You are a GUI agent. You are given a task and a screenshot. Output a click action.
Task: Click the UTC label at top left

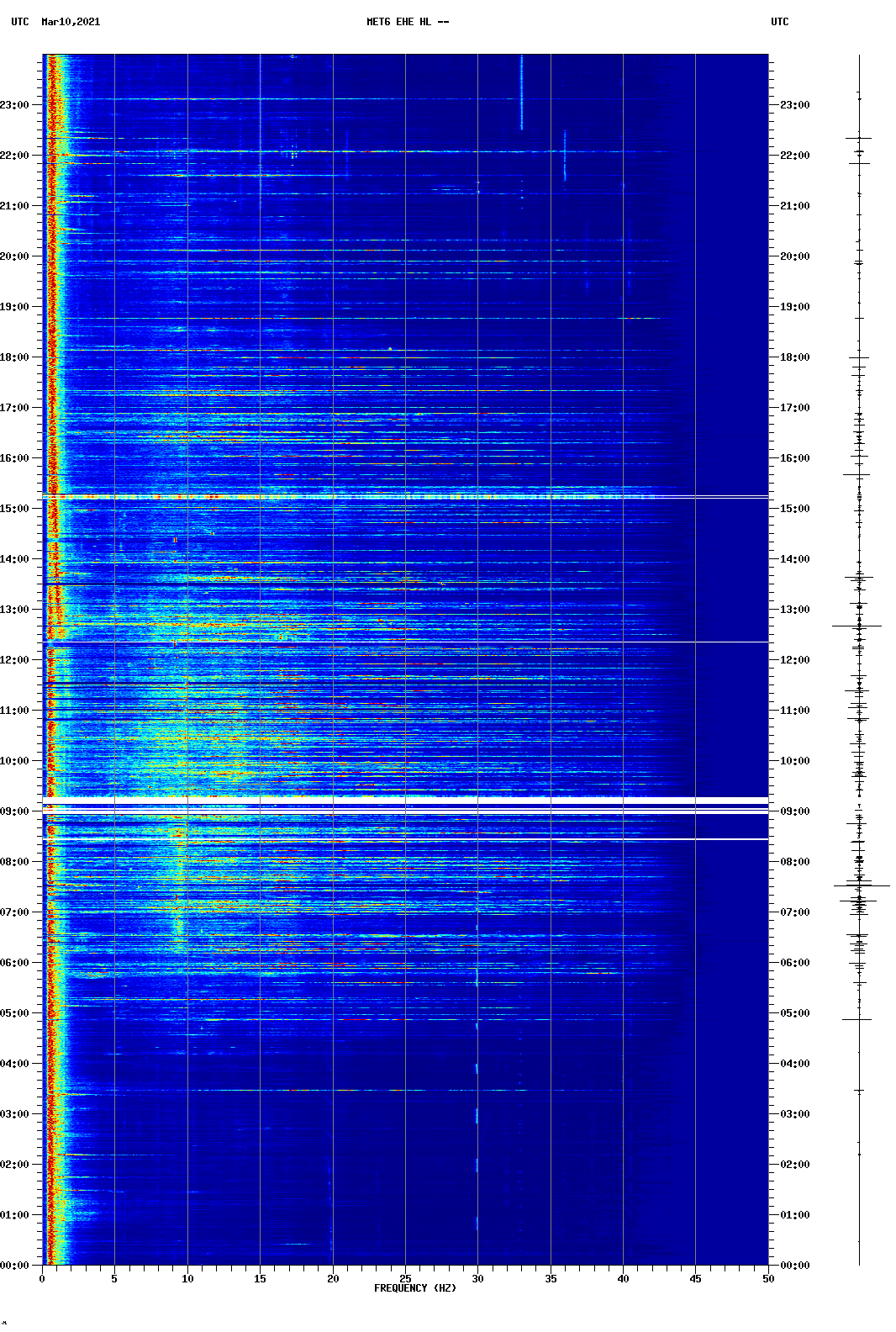click(19, 22)
